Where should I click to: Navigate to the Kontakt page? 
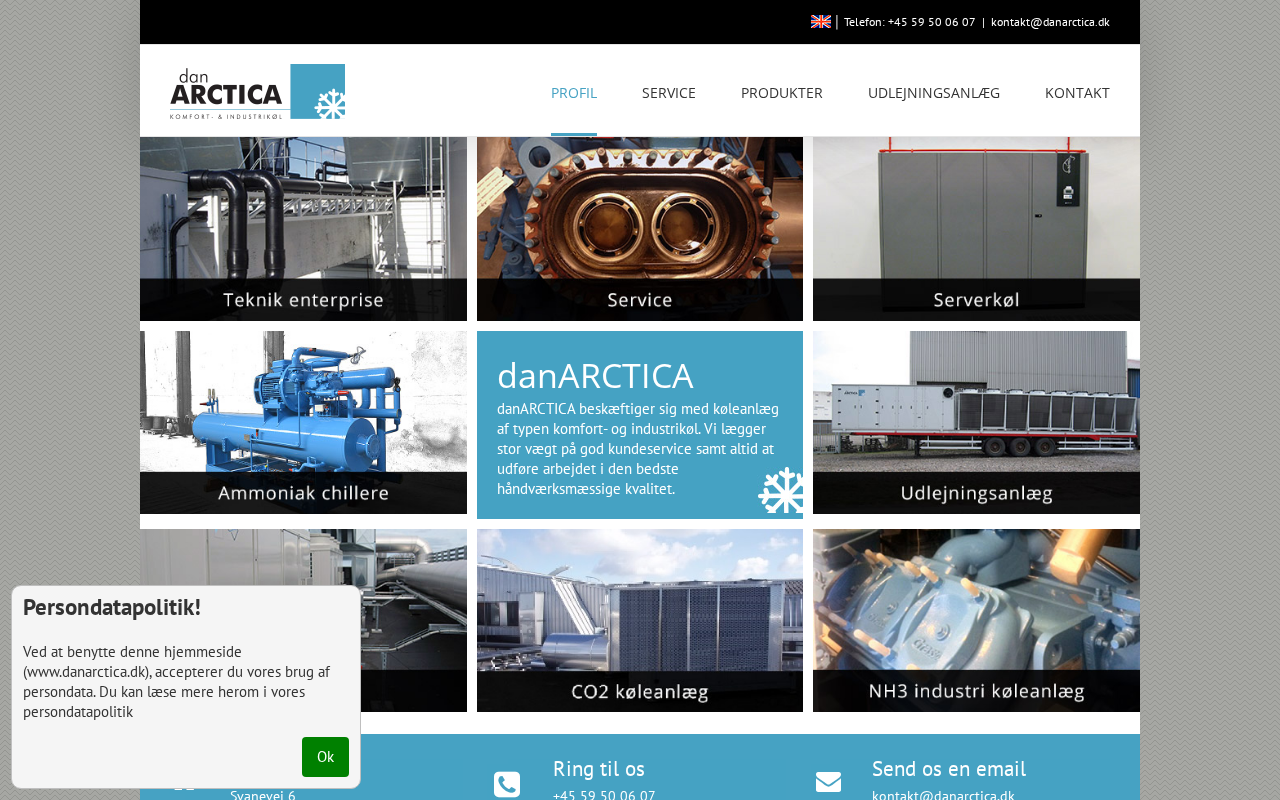click(x=1077, y=93)
